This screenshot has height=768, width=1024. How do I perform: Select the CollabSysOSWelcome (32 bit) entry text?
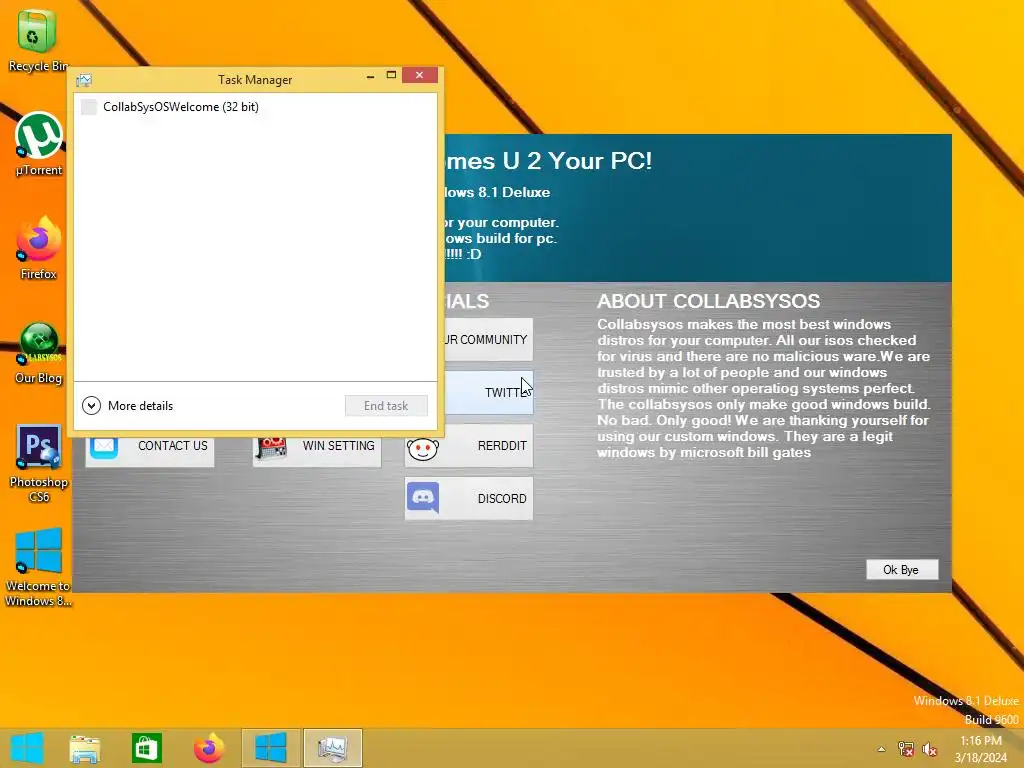[x=181, y=106]
